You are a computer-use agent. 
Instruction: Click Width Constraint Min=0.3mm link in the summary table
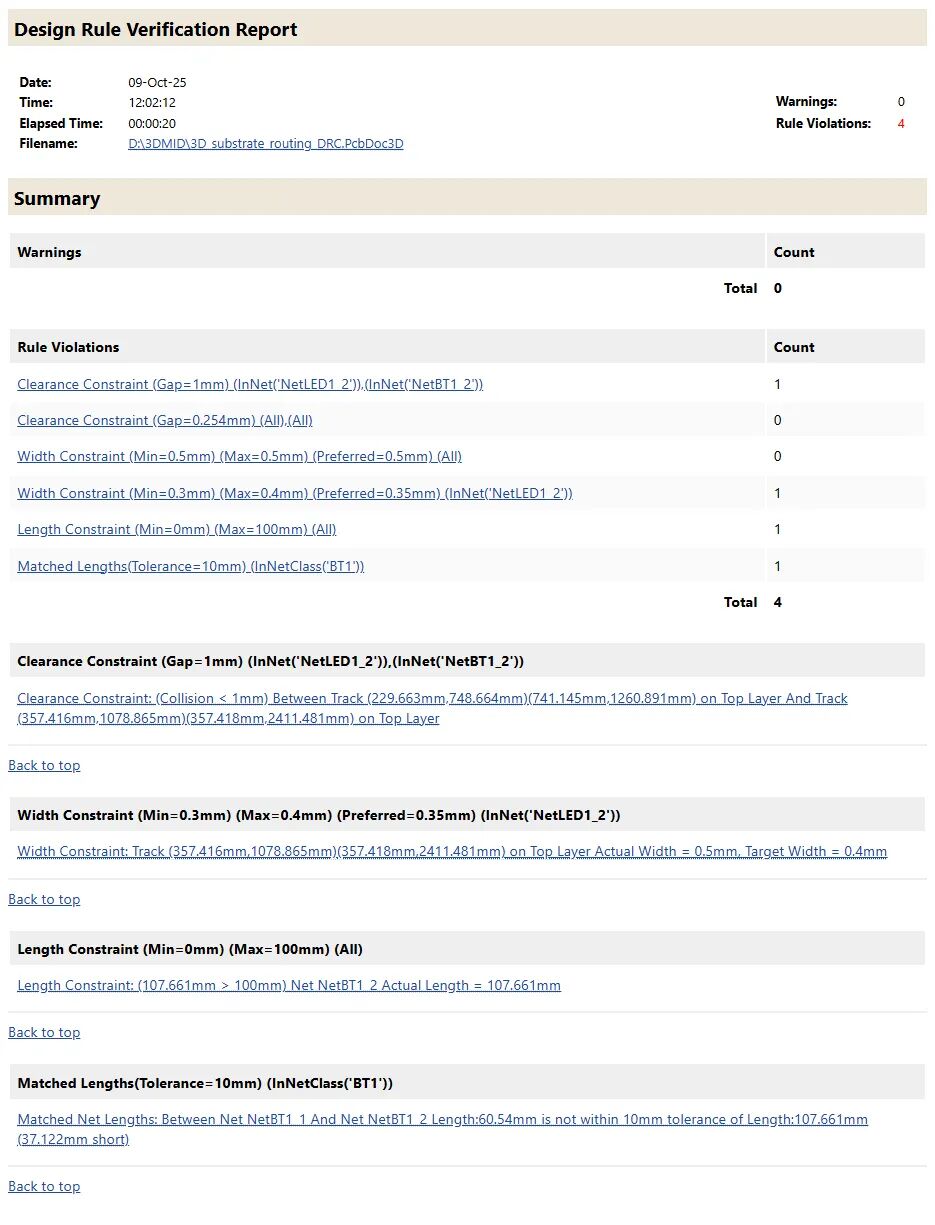pyautogui.click(x=294, y=493)
